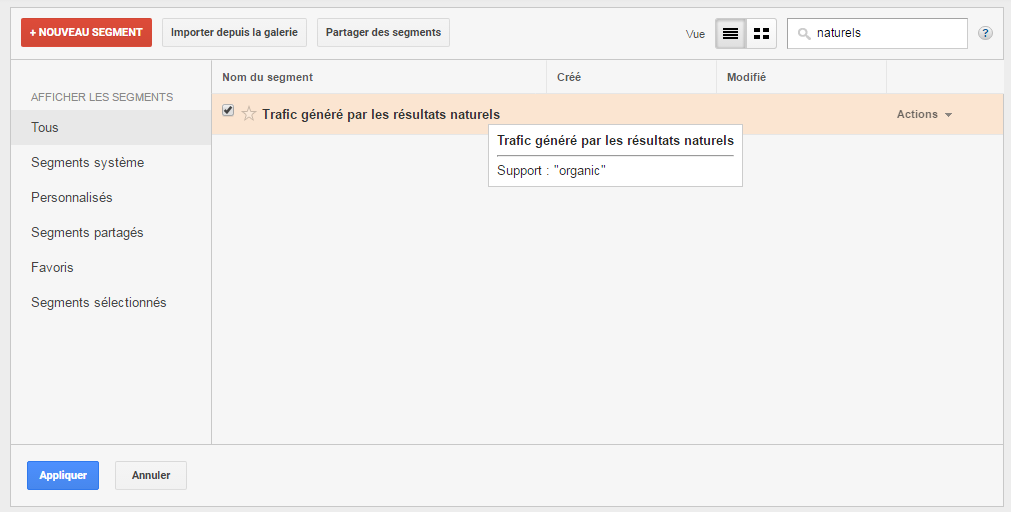Viewport: 1011px width, 512px height.
Task: Click the Appliquer button
Action: point(63,475)
